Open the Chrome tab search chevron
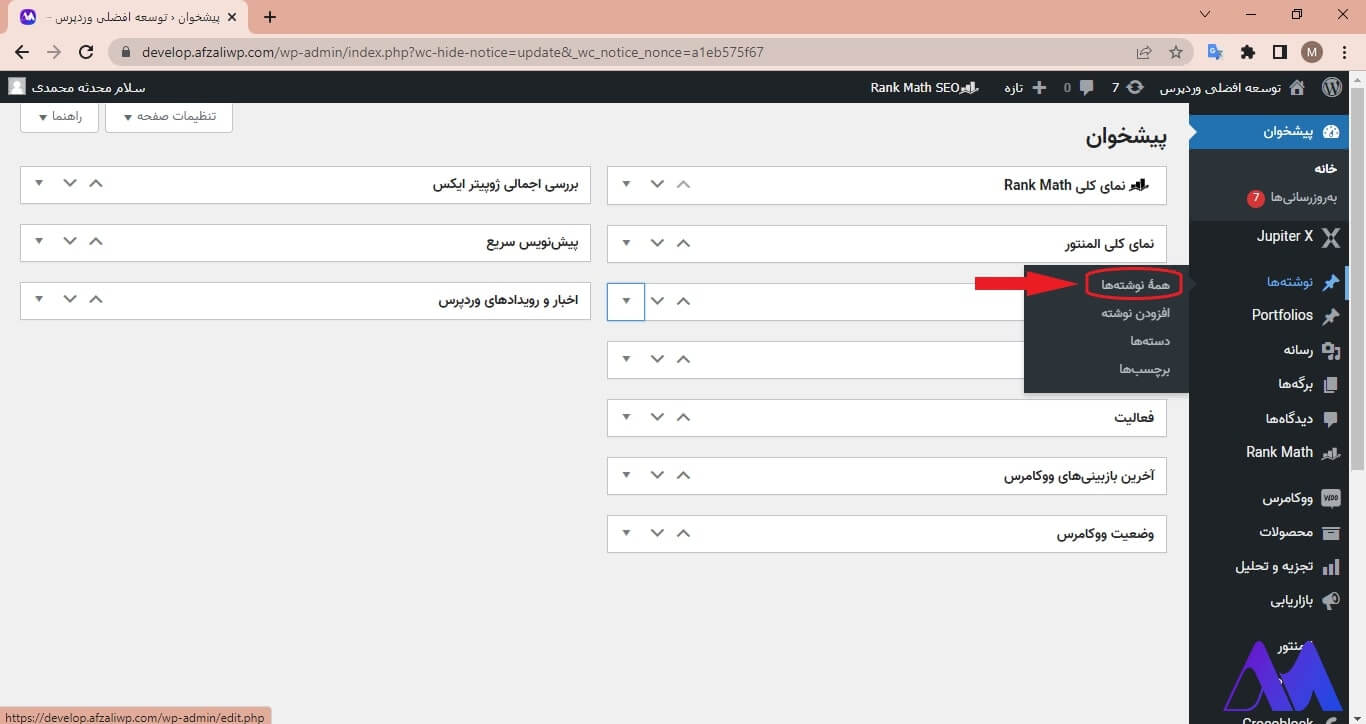Viewport: 1366px width, 724px height. [1204, 15]
